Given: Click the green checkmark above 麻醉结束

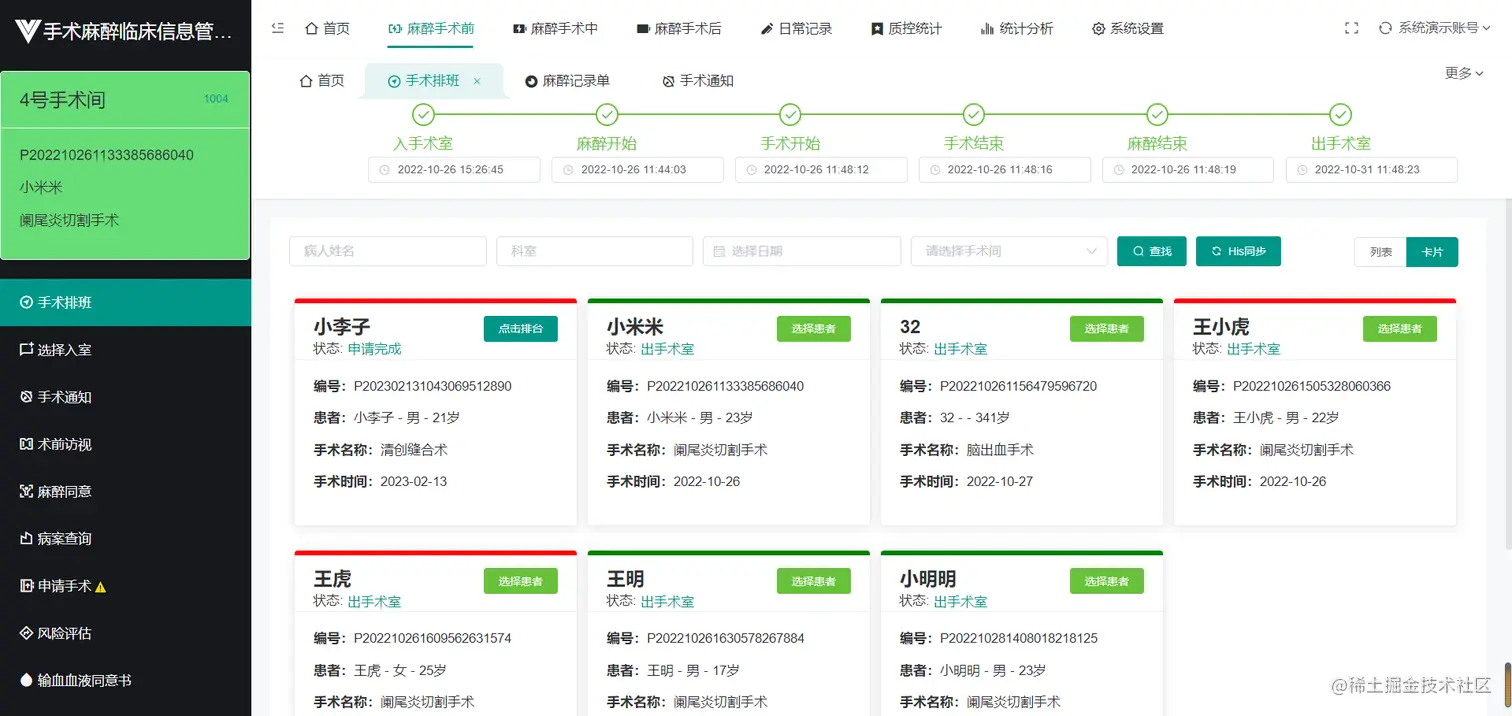Looking at the screenshot, I should pyautogui.click(x=1157, y=114).
